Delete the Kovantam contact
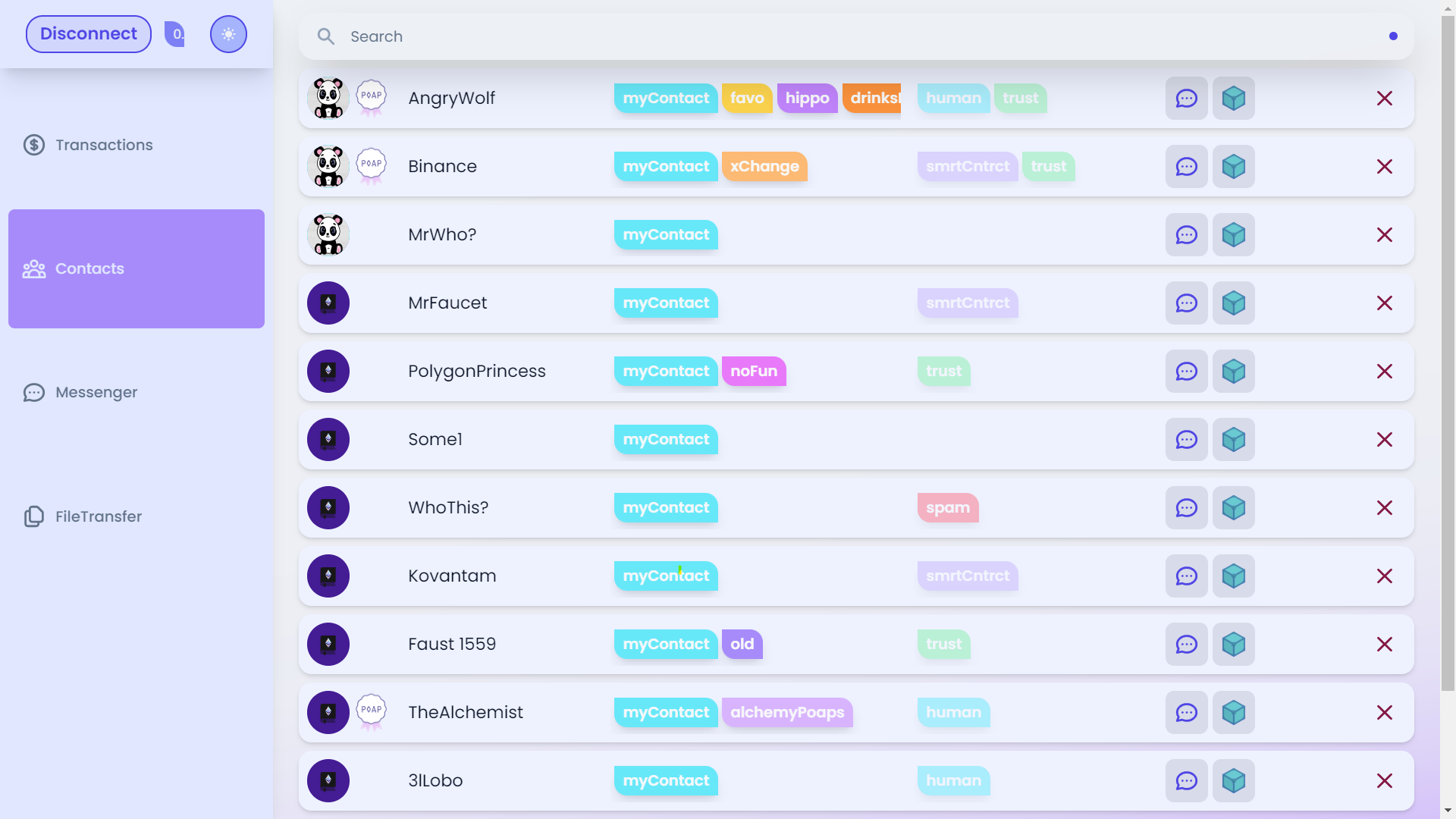 point(1384,576)
